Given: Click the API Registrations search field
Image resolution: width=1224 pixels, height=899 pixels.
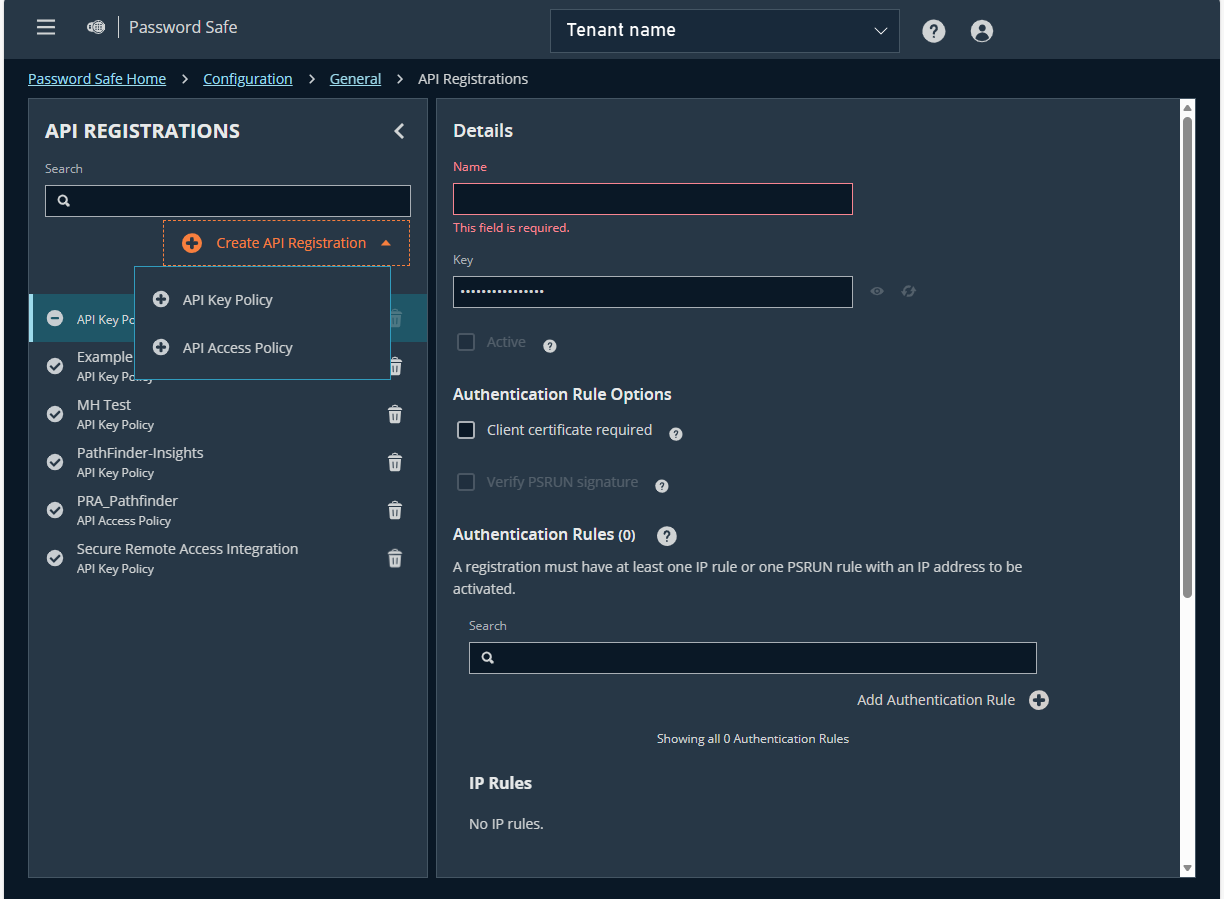Looking at the screenshot, I should click(228, 201).
